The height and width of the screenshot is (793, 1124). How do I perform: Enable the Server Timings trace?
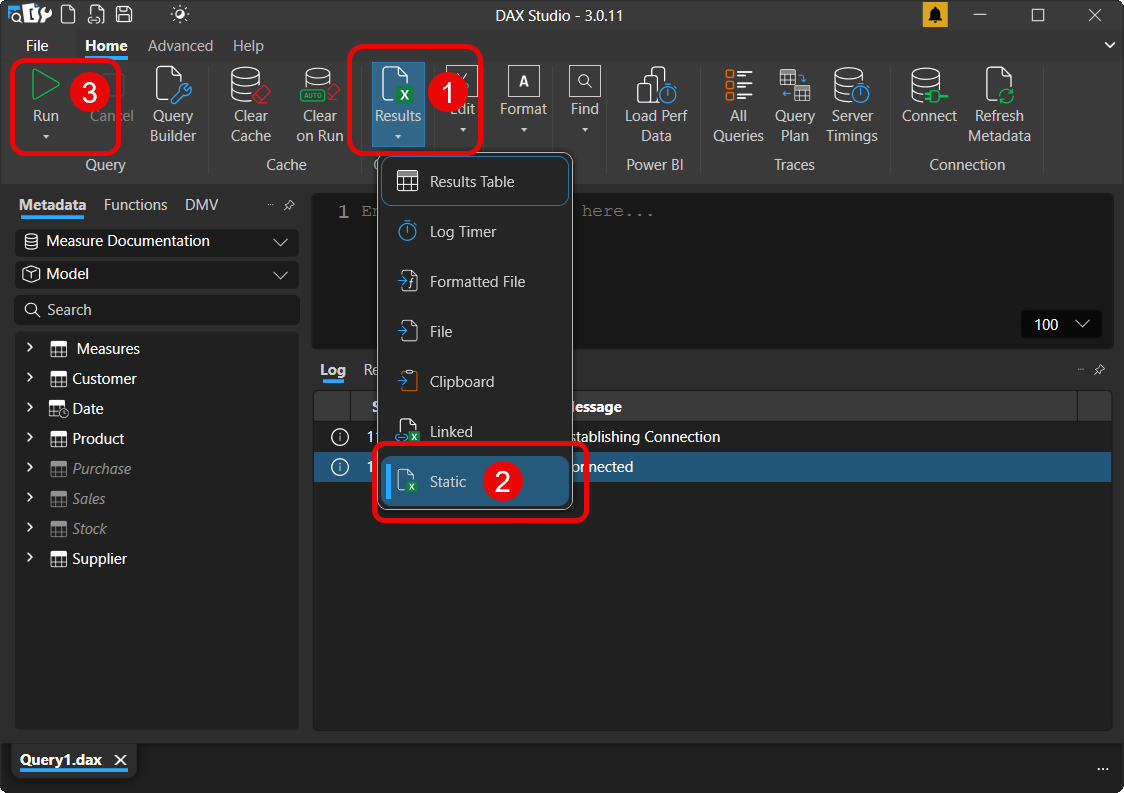point(852,105)
